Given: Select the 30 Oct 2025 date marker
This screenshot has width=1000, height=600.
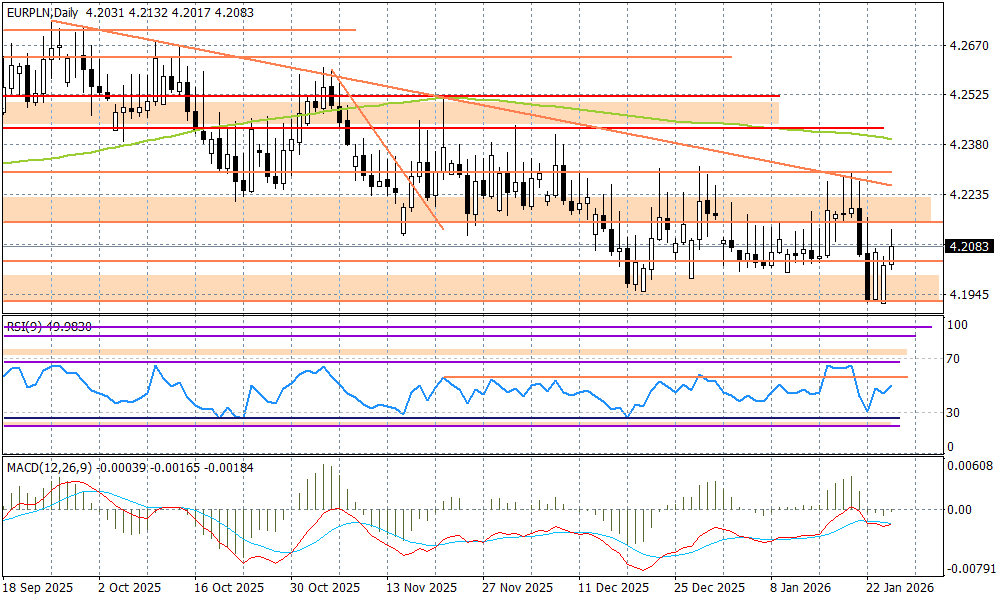Looking at the screenshot, I should 326,589.
